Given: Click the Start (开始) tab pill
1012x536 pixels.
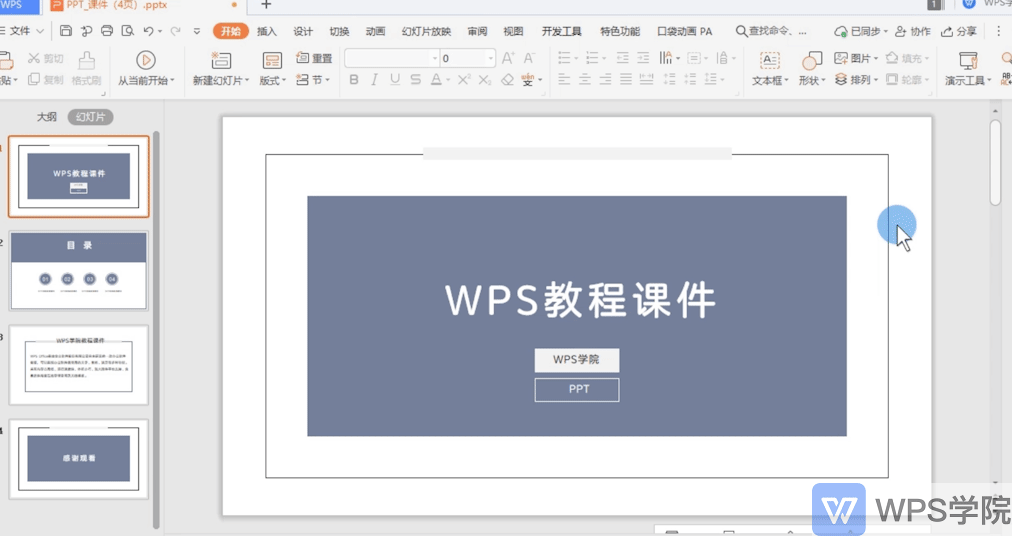Looking at the screenshot, I should (230, 31).
